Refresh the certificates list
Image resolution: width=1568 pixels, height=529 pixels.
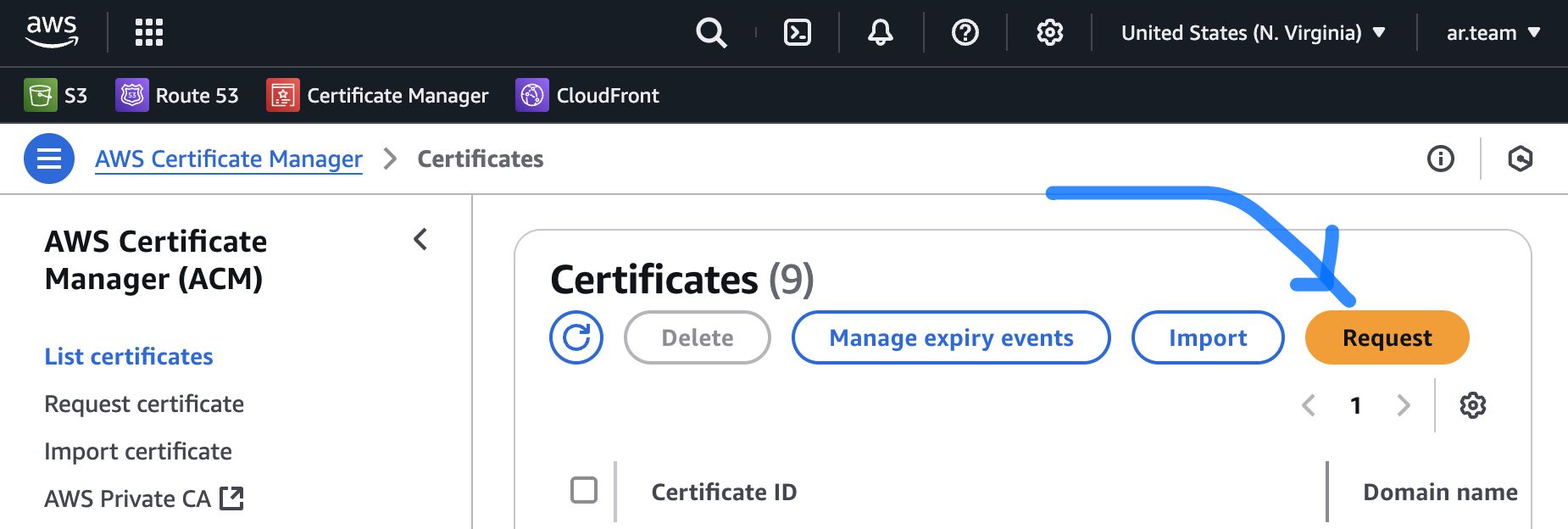pyautogui.click(x=576, y=337)
